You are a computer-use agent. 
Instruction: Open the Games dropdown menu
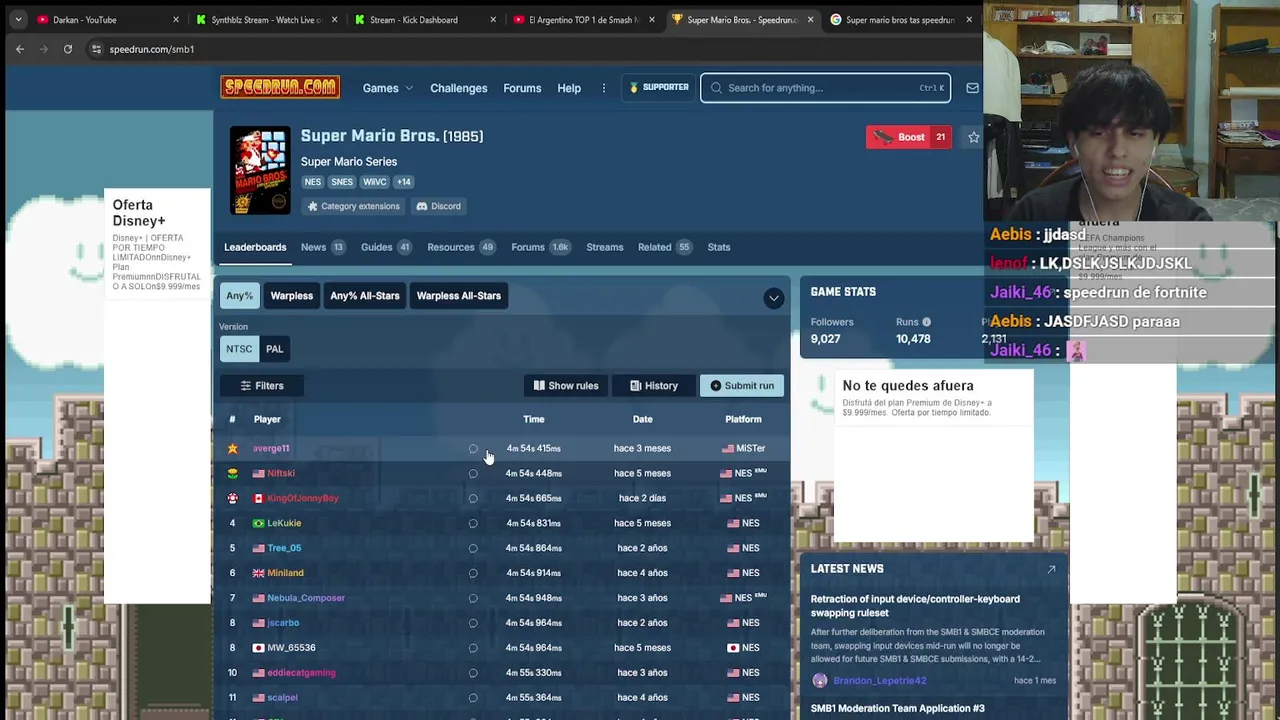[388, 88]
